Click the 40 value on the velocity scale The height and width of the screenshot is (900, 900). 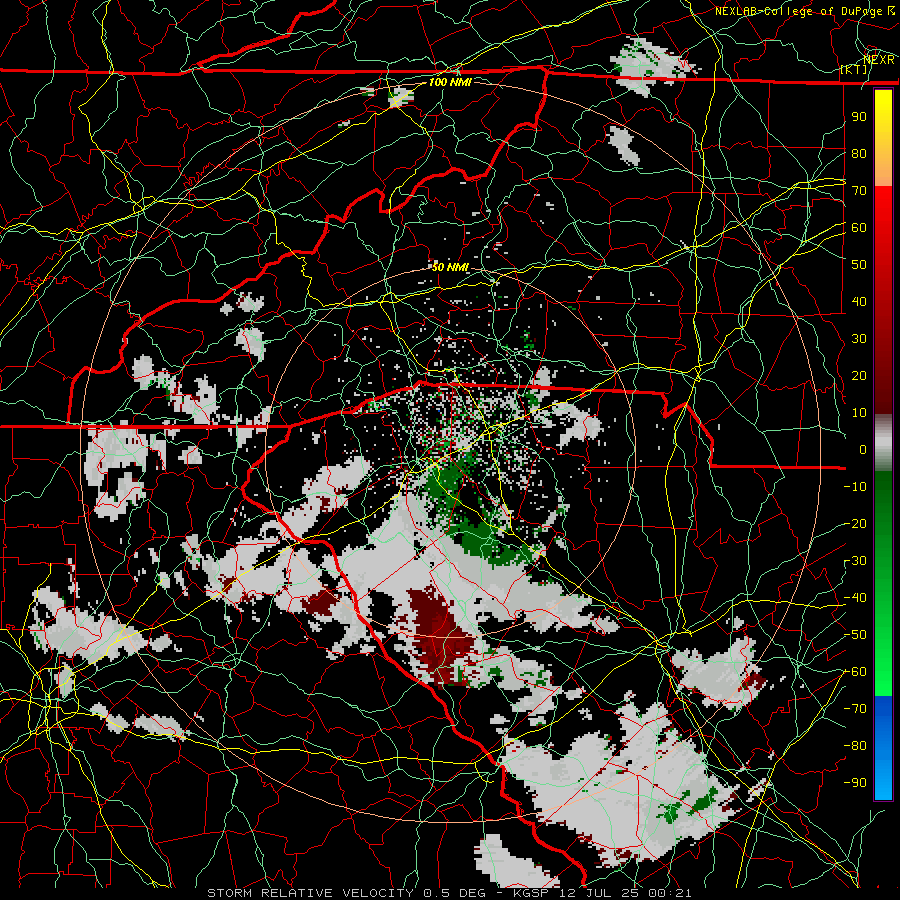[859, 302]
